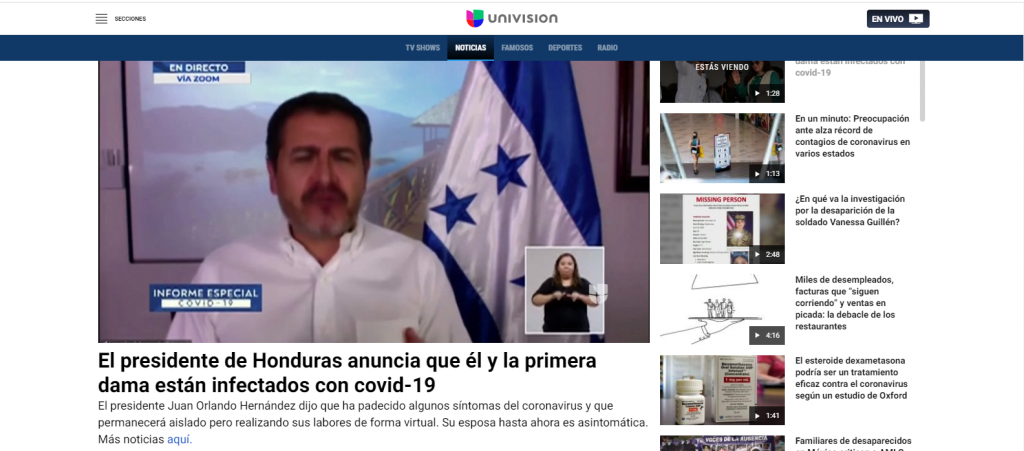Click the Univision logo
Viewport: 1024px width, 451px height.
(511, 18)
